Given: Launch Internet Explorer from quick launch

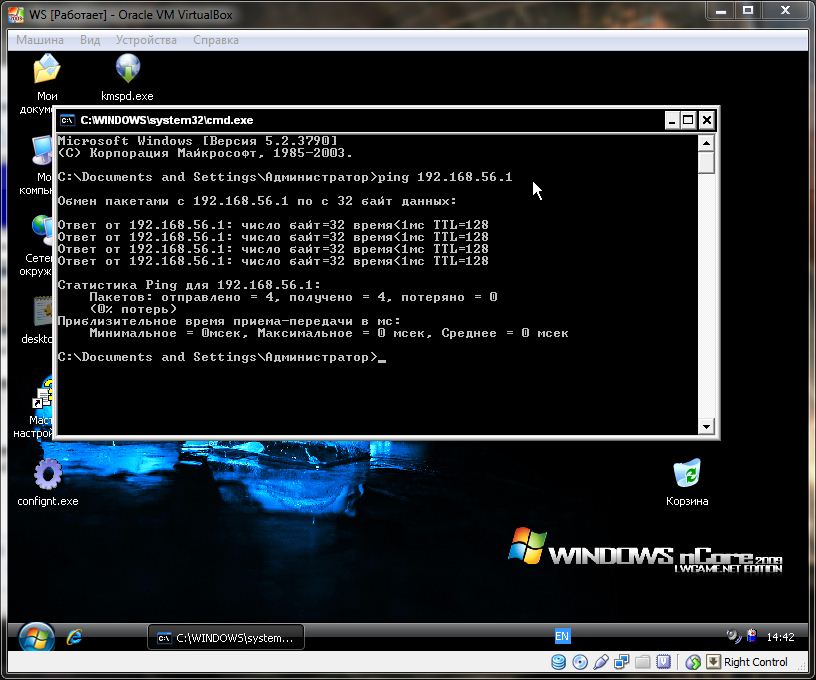Looking at the screenshot, I should click(x=74, y=637).
